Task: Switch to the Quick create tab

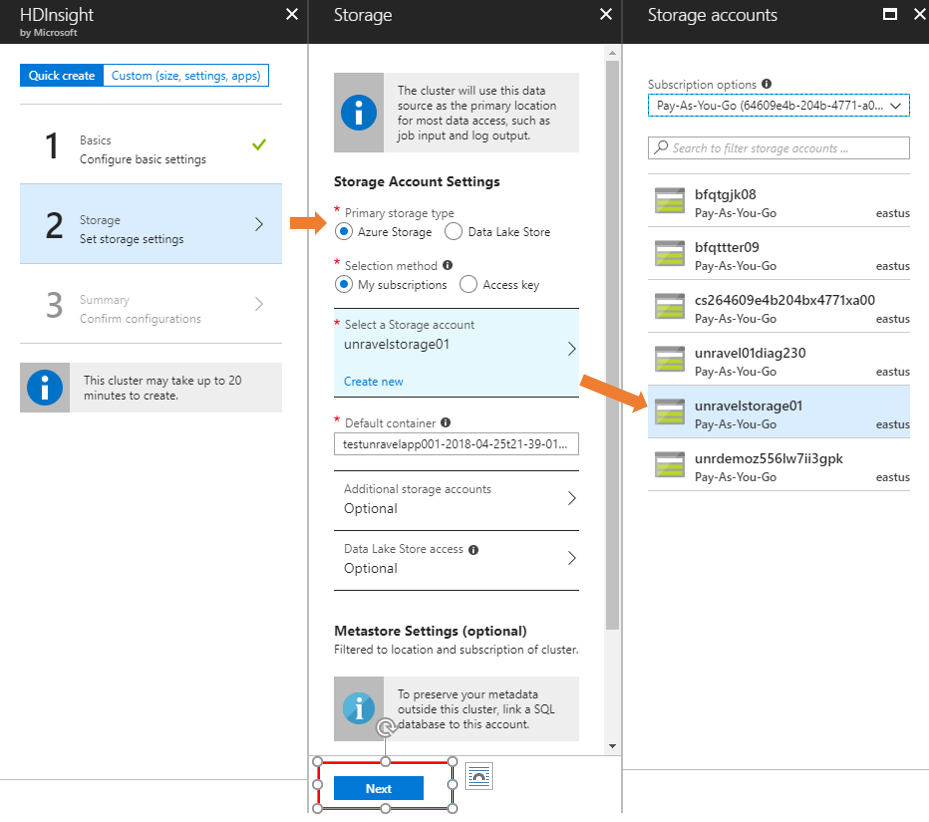Action: [x=62, y=76]
